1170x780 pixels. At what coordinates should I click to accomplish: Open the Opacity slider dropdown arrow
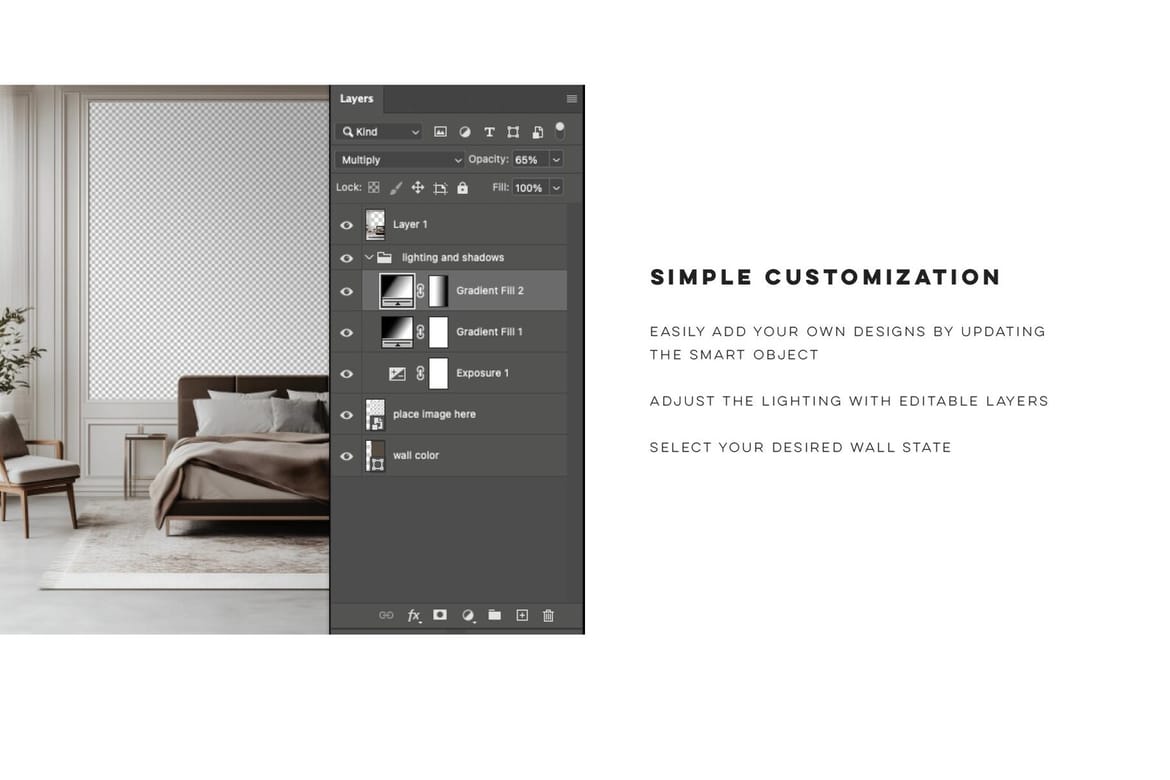point(556,160)
